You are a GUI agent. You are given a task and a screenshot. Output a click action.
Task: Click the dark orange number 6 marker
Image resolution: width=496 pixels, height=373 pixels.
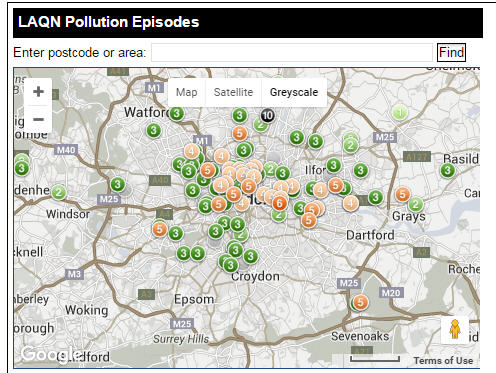(280, 203)
